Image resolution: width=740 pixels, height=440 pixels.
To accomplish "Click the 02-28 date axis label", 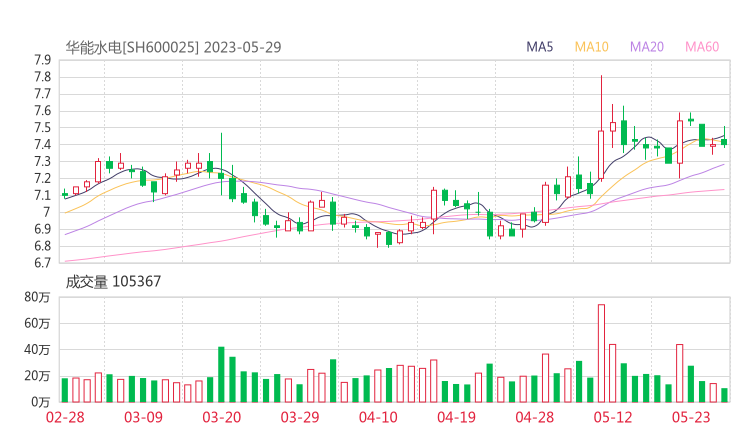I will pyautogui.click(x=65, y=417).
